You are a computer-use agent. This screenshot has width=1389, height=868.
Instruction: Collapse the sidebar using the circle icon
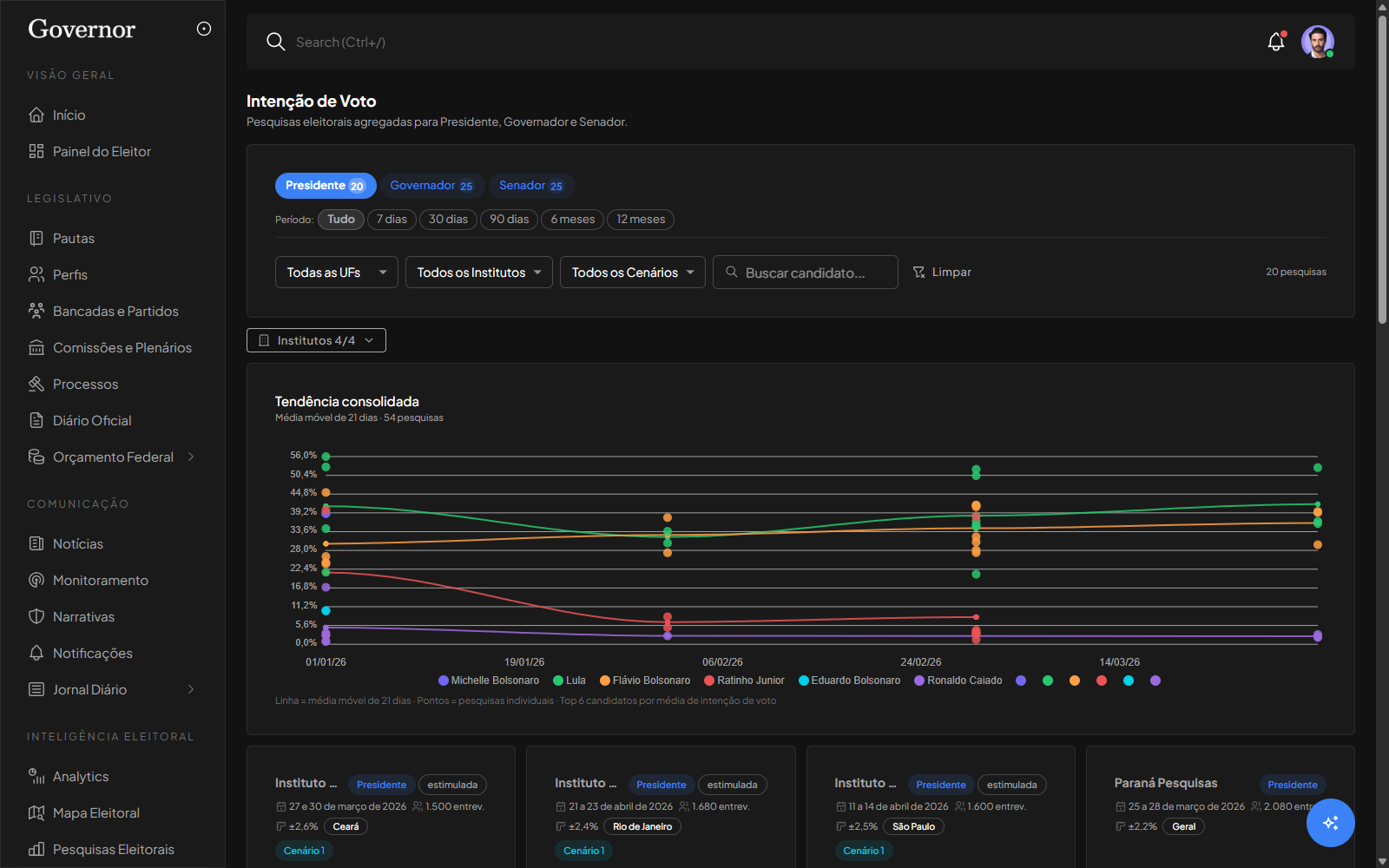coord(204,29)
